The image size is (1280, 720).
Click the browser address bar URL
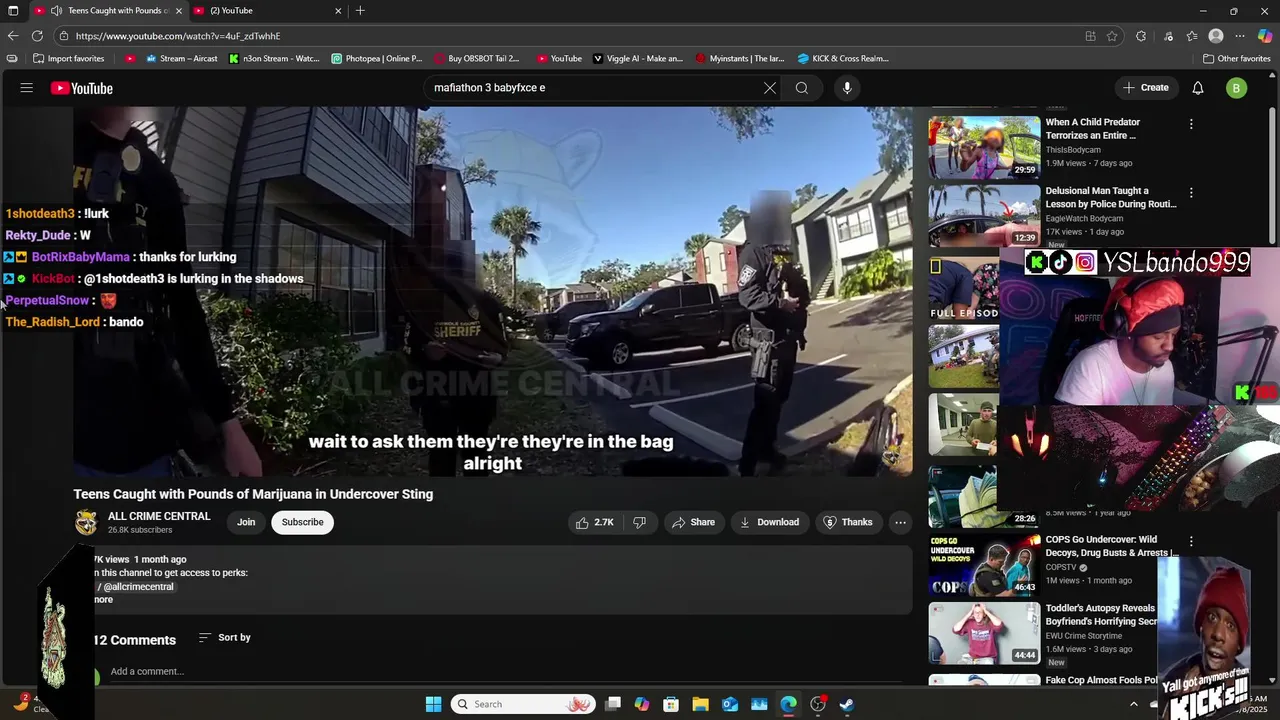click(178, 36)
